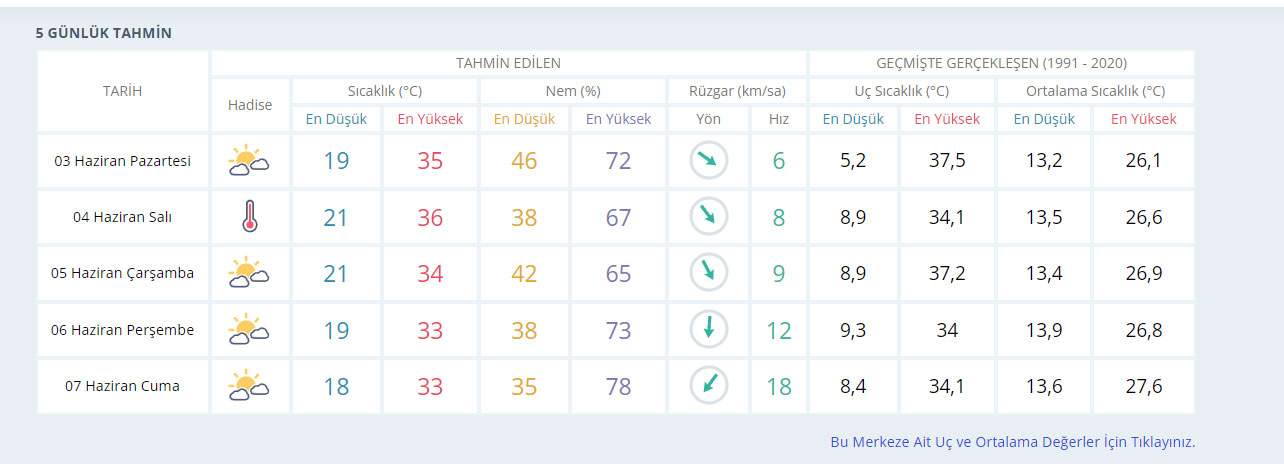The height and width of the screenshot is (464, 1284).
Task: Click the partly cloudy icon for 06 Haziran Perşembe
Action: click(x=249, y=329)
